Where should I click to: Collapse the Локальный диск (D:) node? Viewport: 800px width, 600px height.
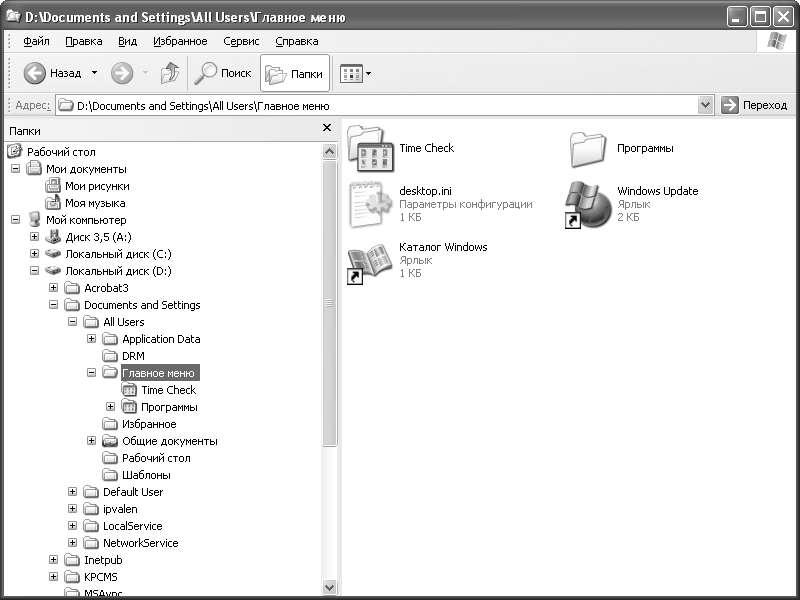pos(34,270)
